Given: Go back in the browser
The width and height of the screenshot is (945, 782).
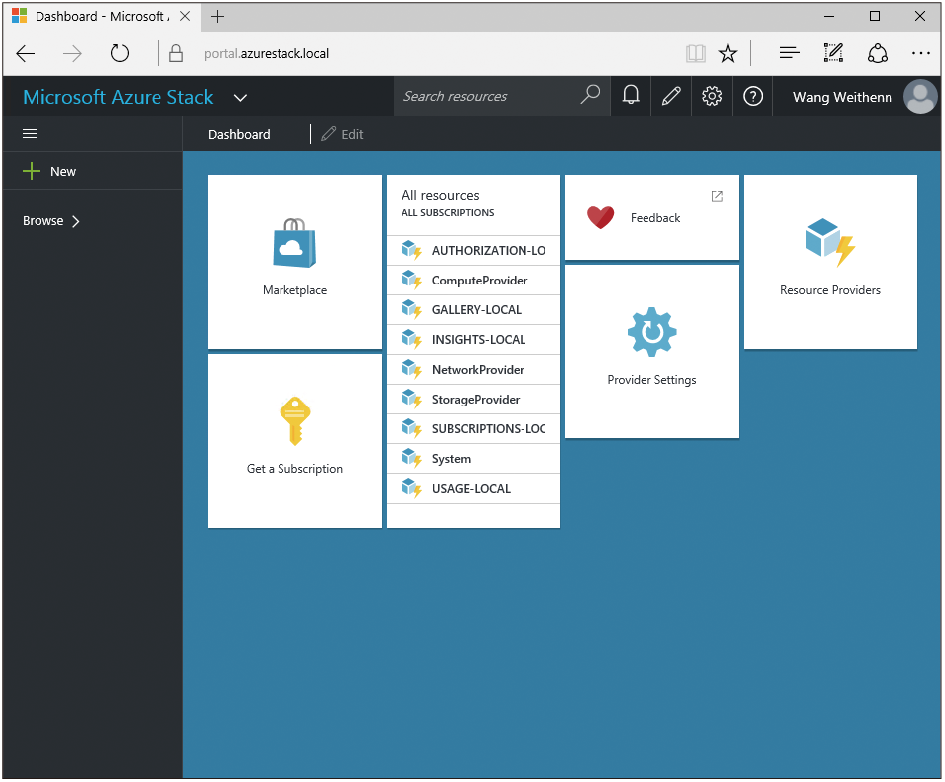Looking at the screenshot, I should [25, 54].
